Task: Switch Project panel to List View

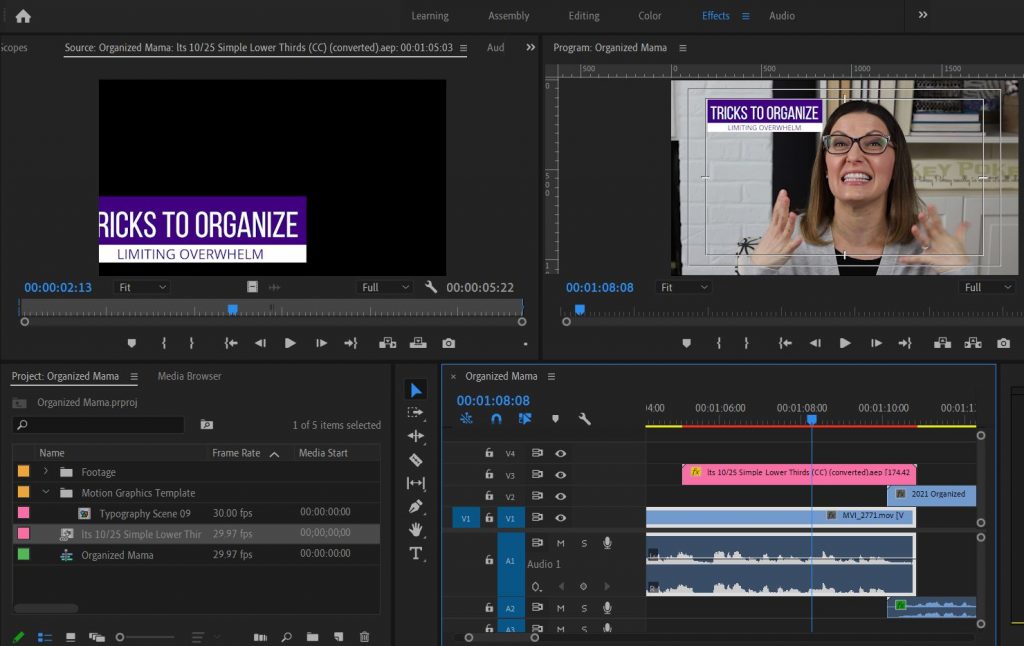Action: (x=44, y=637)
